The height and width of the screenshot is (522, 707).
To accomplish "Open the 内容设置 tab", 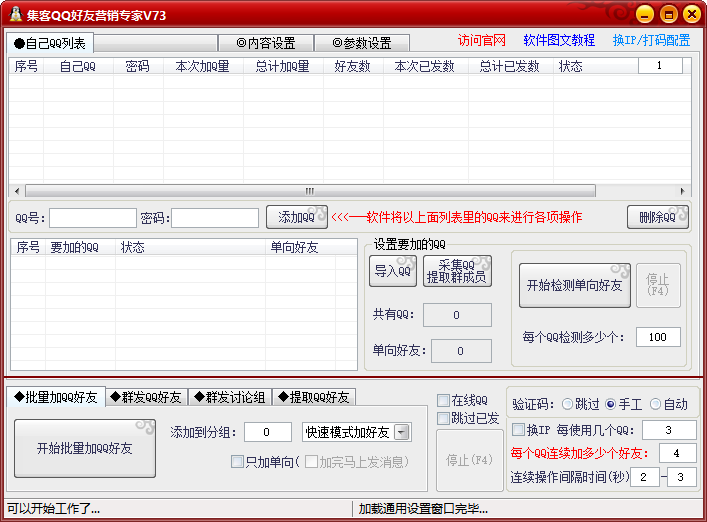I will (x=266, y=43).
